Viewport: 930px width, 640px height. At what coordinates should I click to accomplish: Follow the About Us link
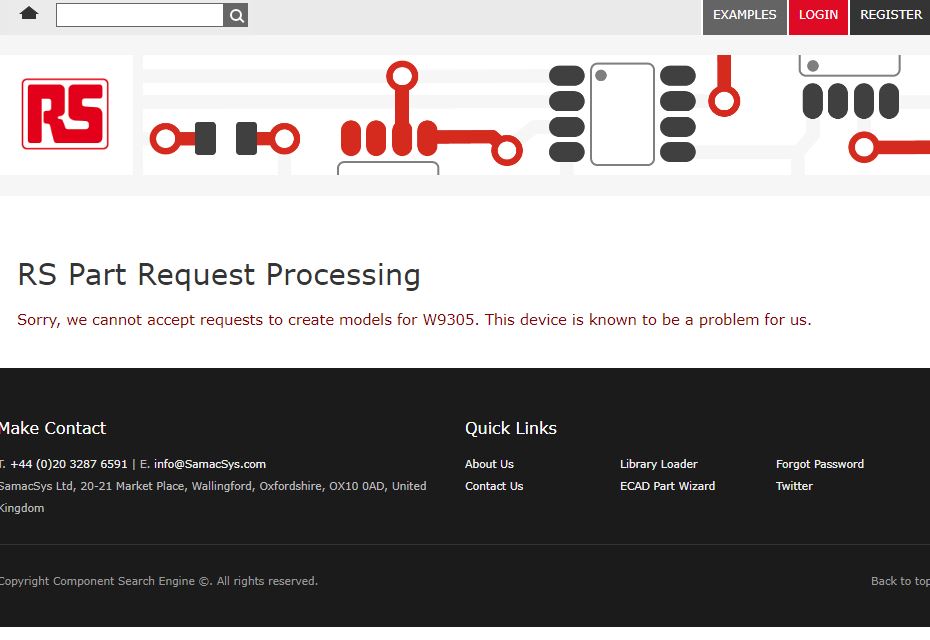489,464
